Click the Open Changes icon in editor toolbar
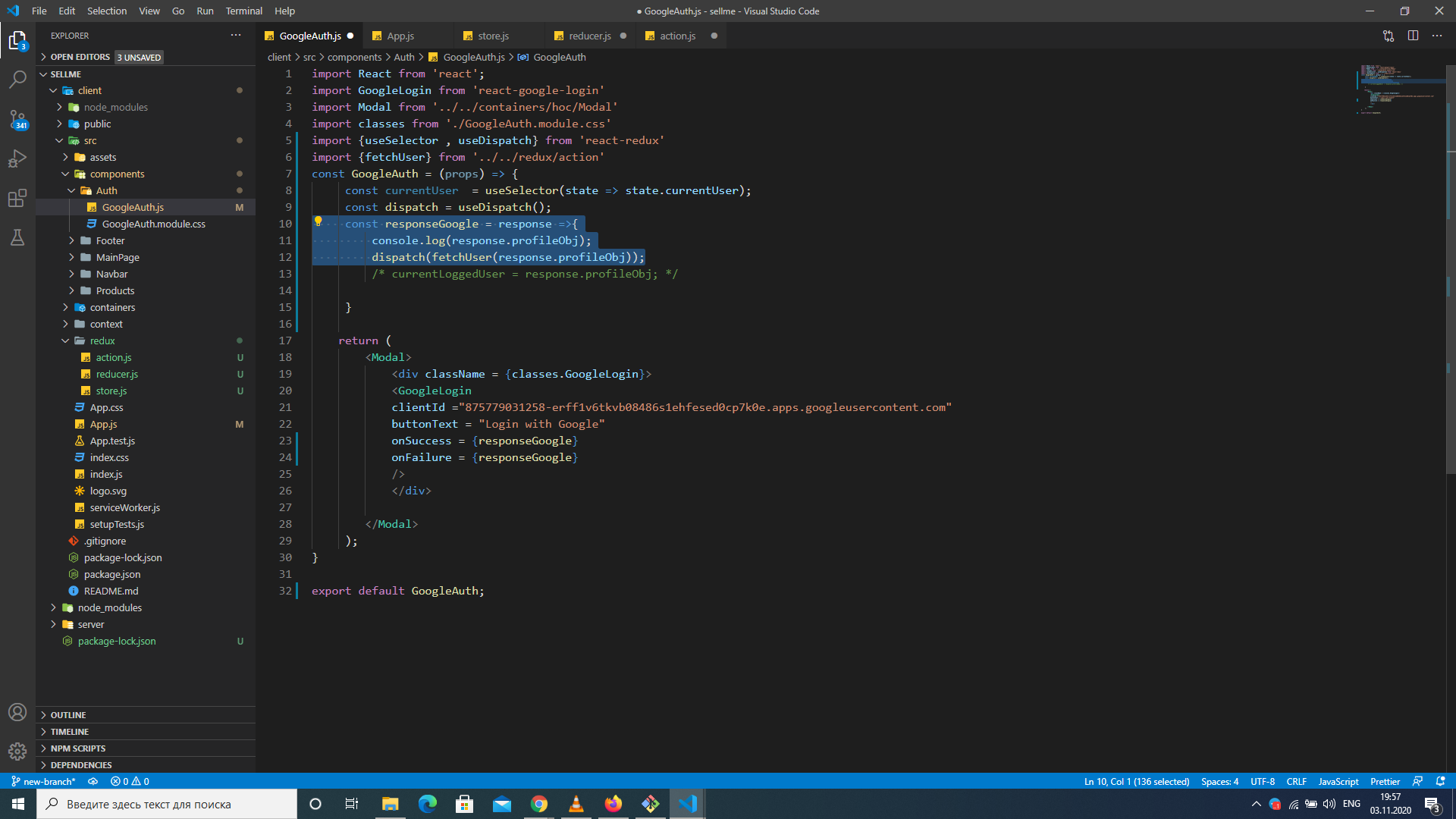Image resolution: width=1456 pixels, height=819 pixels. point(1389,36)
